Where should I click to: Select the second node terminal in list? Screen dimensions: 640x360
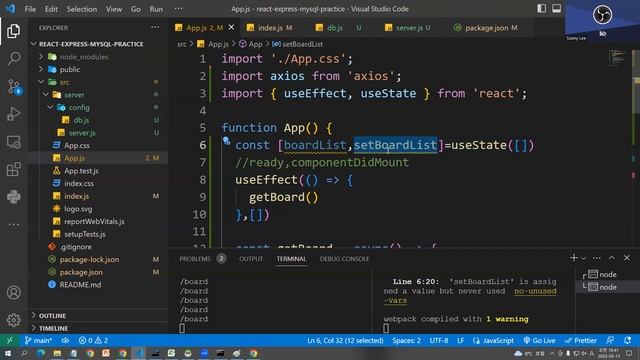[x=607, y=287]
